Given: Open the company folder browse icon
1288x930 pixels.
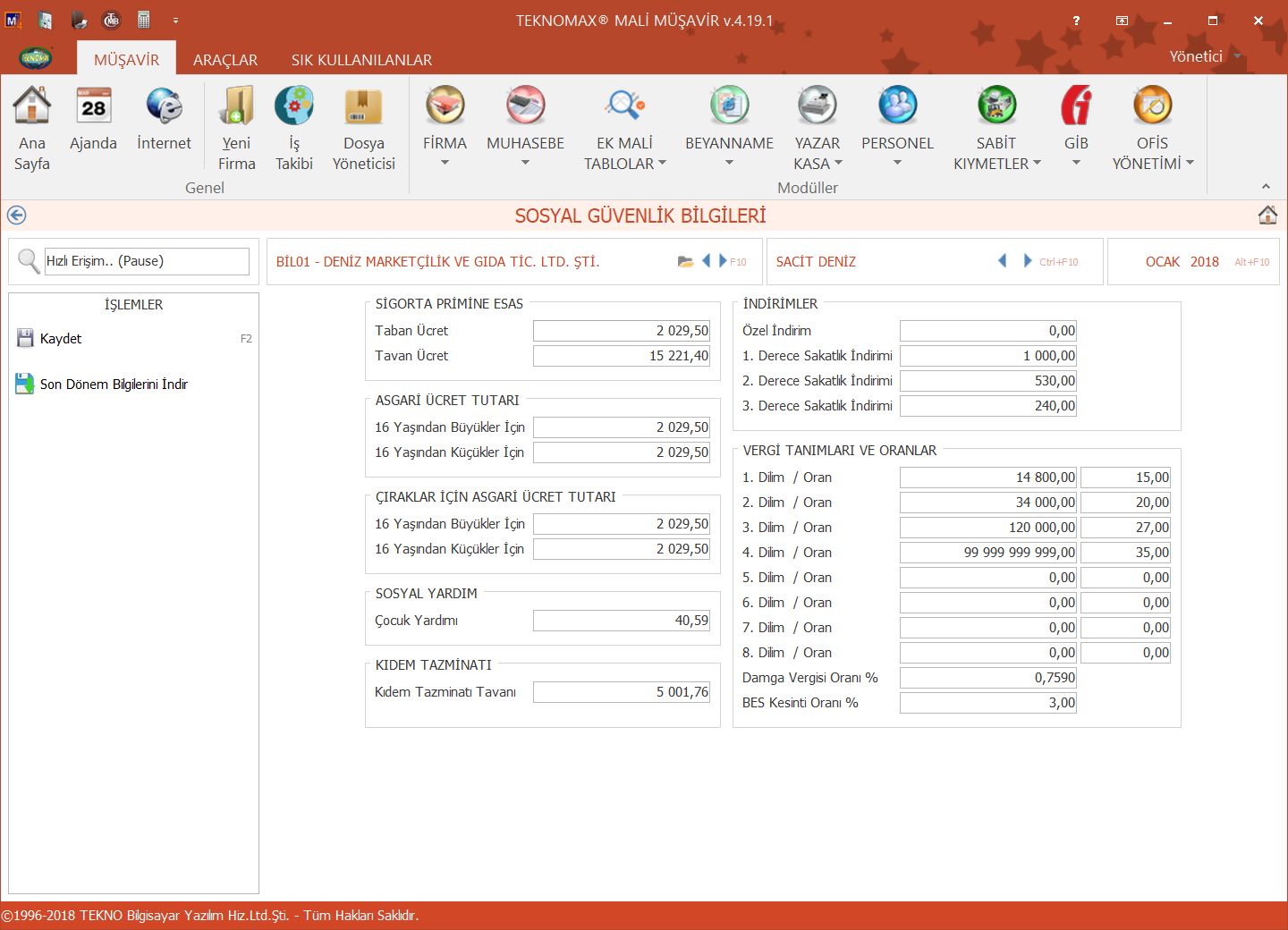Looking at the screenshot, I should click(x=685, y=262).
